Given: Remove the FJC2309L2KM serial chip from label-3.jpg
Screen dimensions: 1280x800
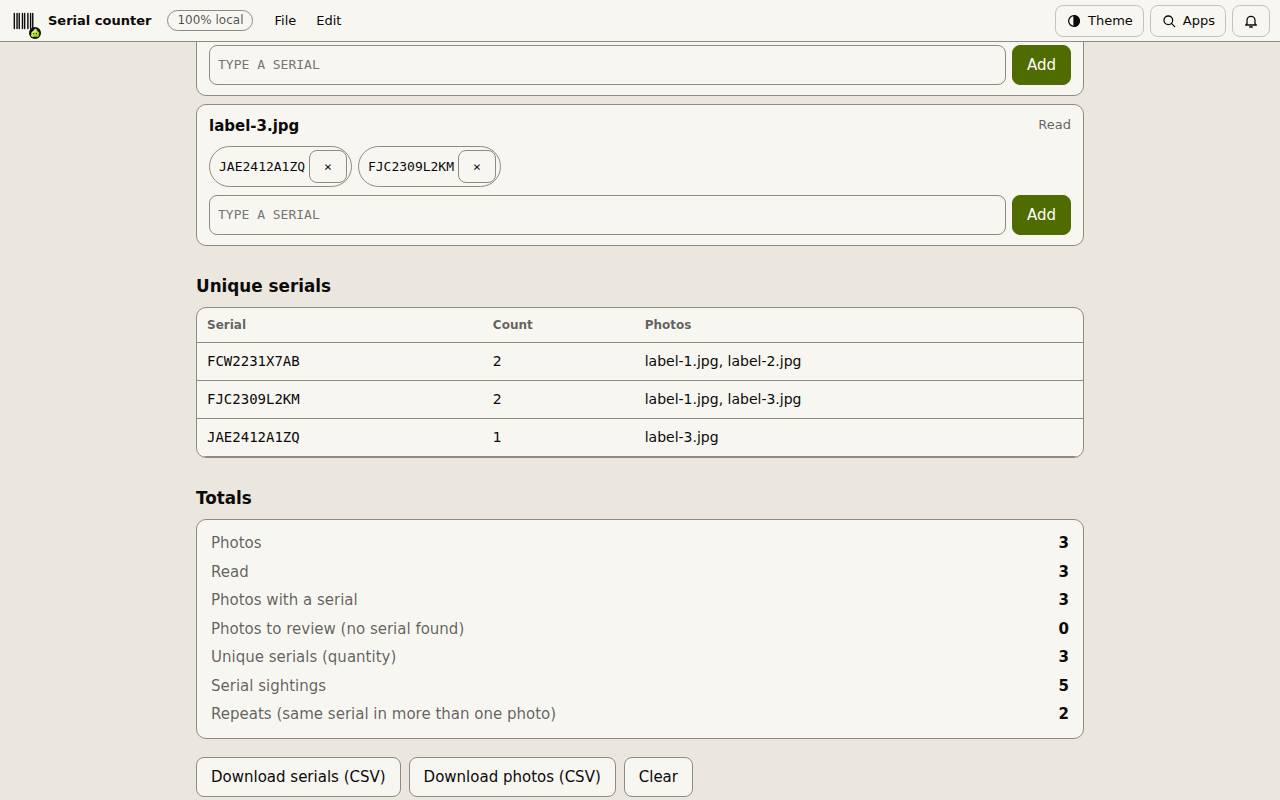Looking at the screenshot, I should point(477,167).
